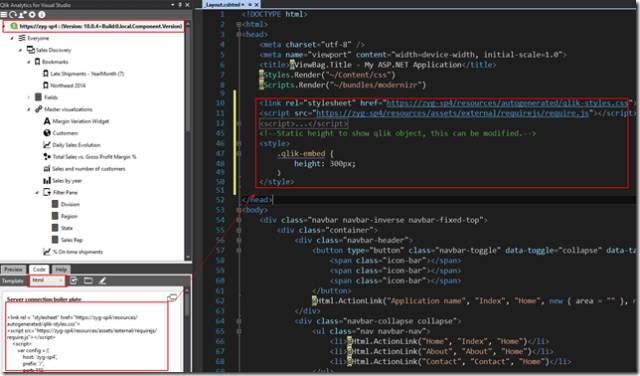Click the Fields node icon
Screen dimensions: 640x376
(38, 97)
